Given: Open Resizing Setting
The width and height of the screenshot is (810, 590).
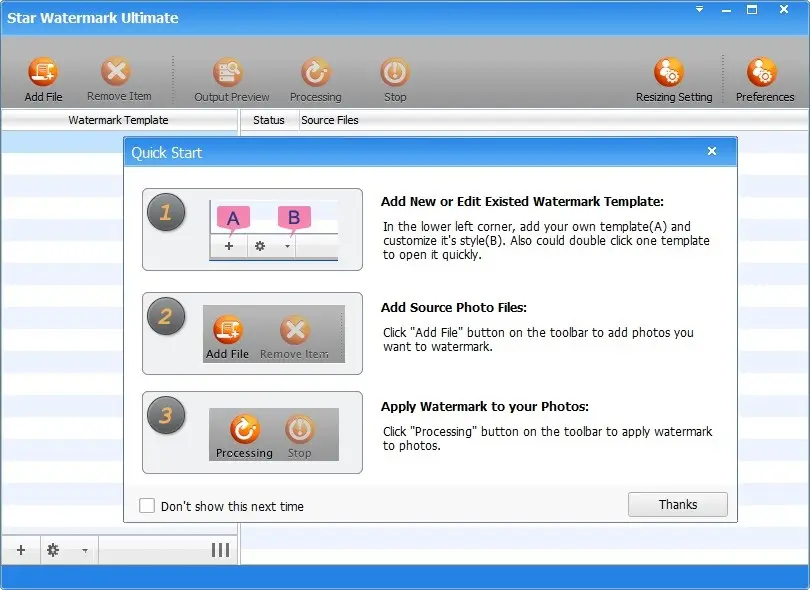Looking at the screenshot, I should point(674,80).
